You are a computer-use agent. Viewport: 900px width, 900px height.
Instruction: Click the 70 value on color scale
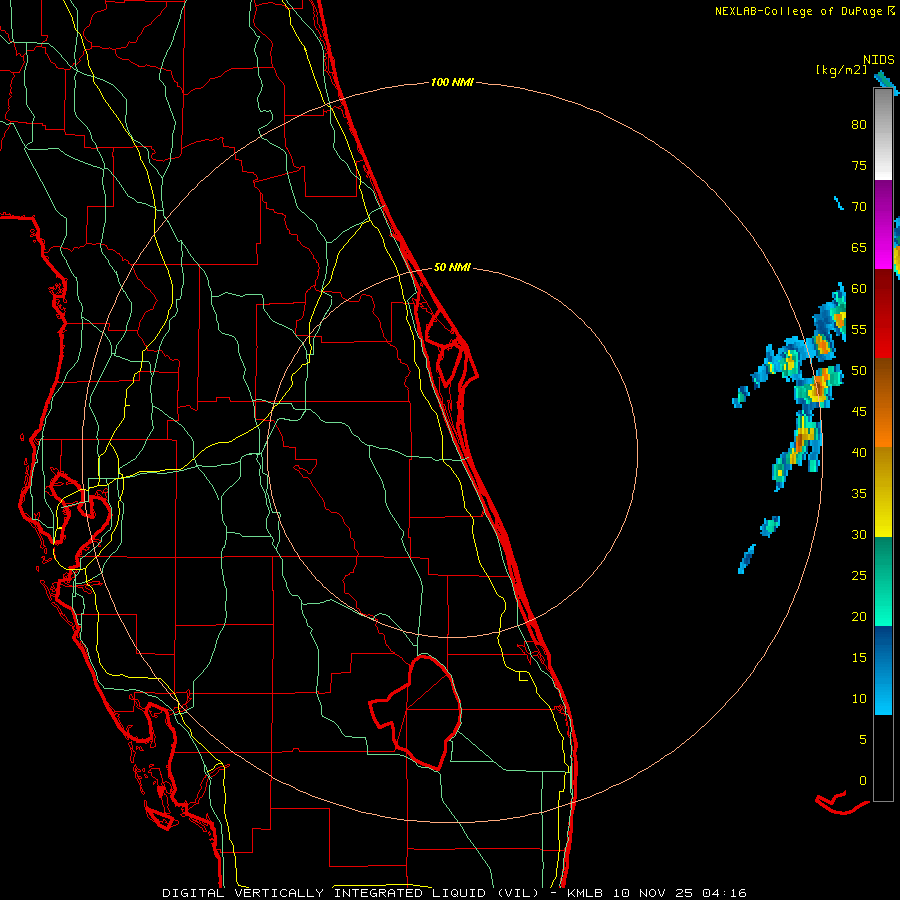[859, 207]
